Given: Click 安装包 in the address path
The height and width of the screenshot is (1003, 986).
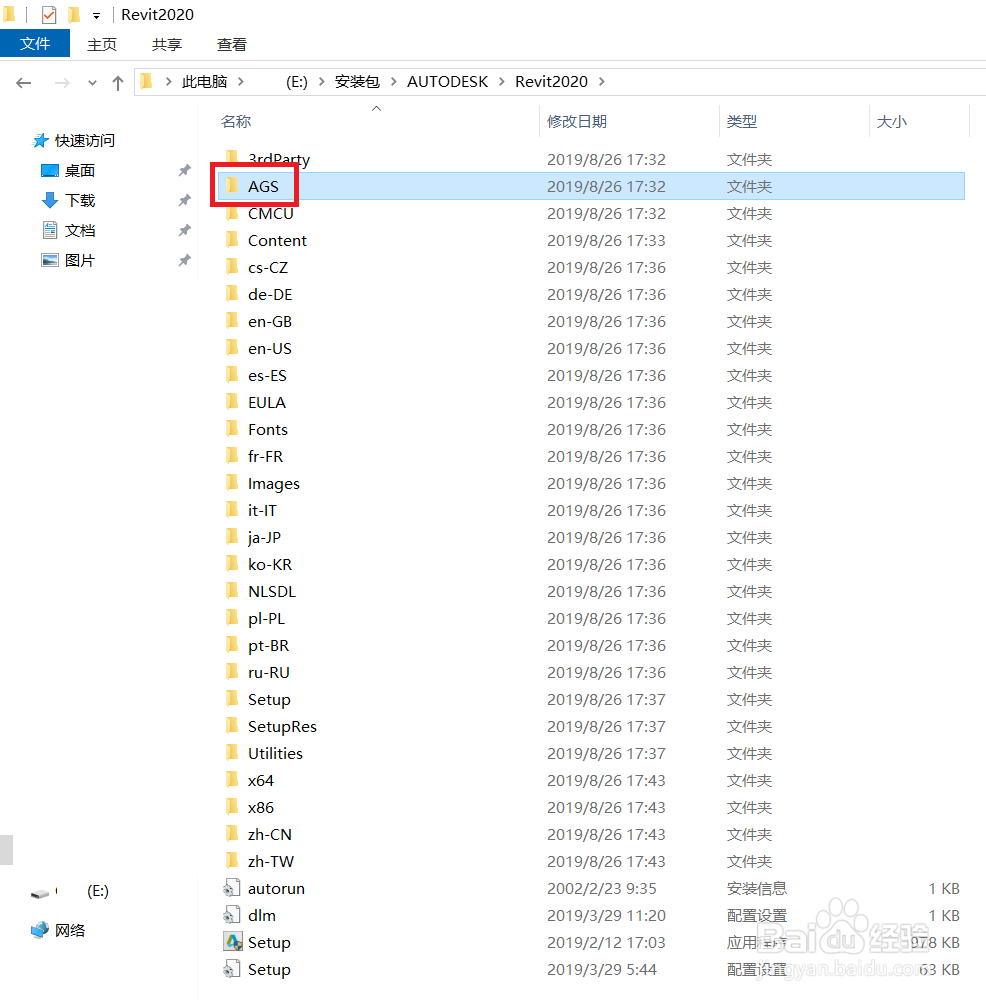Looking at the screenshot, I should pos(357,81).
